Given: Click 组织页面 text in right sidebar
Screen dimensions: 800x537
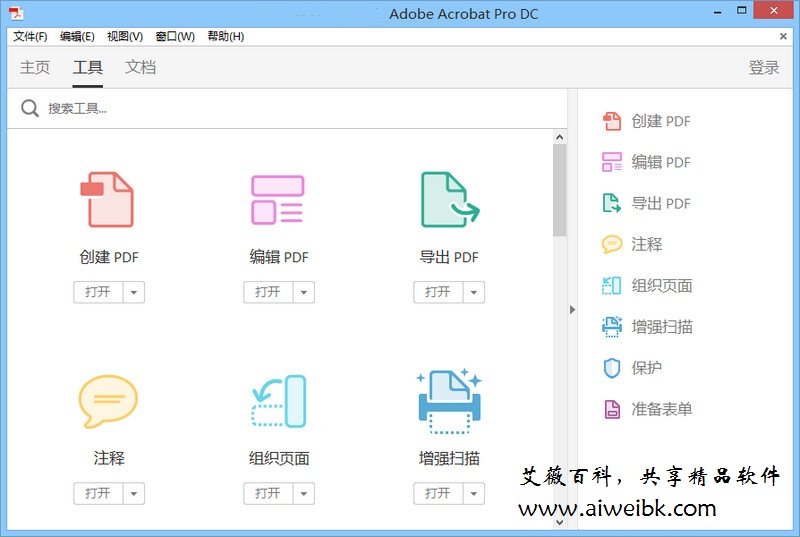Looking at the screenshot, I should pyautogui.click(x=662, y=286).
